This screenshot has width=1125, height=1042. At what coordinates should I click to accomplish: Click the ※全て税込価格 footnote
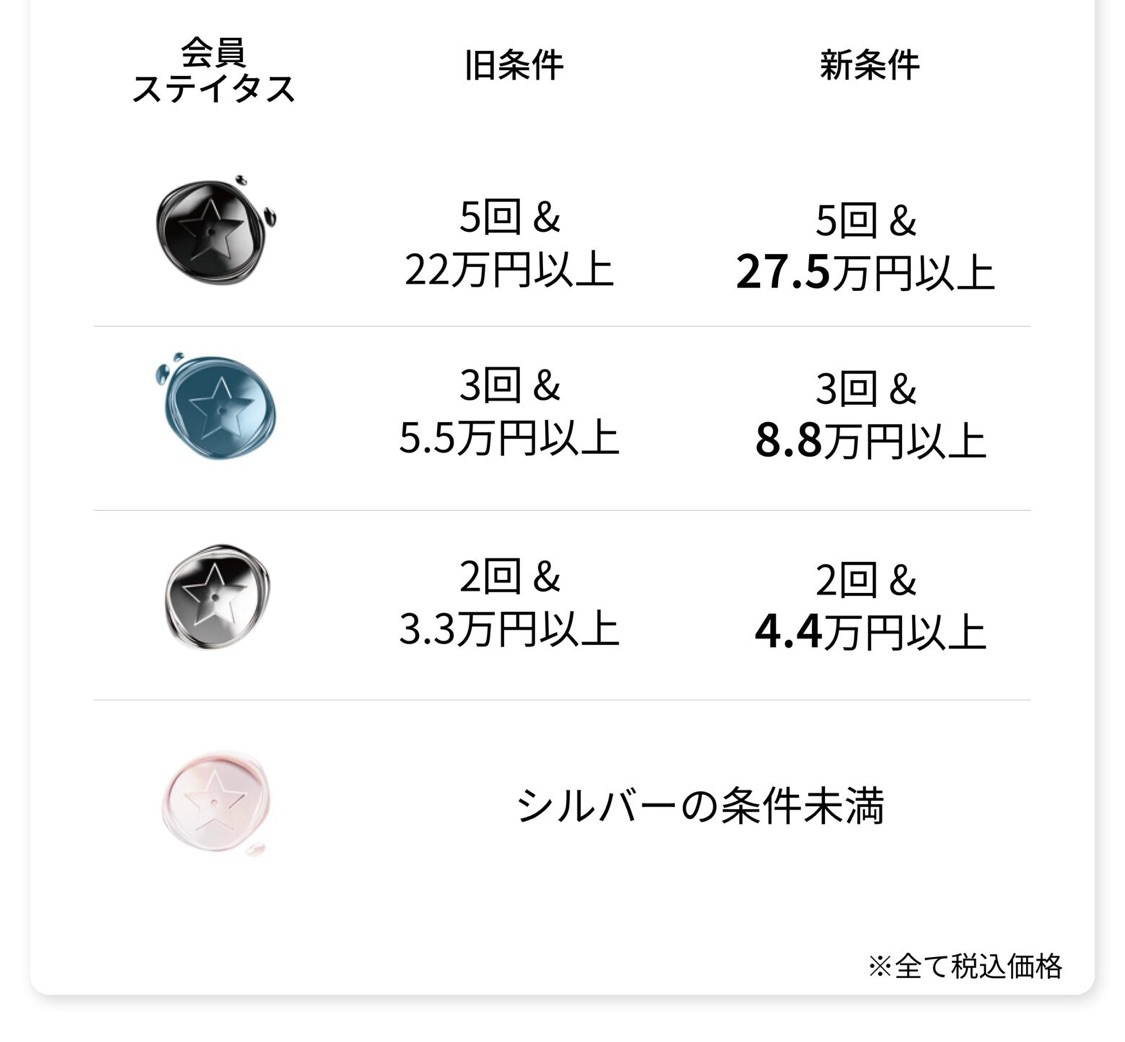(964, 966)
